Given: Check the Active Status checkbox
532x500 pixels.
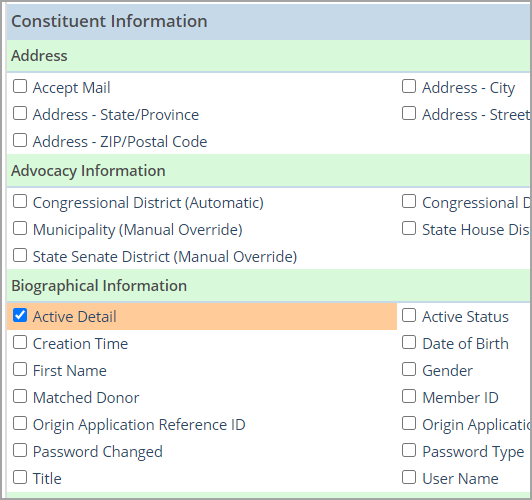Looking at the screenshot, I should 409,315.
